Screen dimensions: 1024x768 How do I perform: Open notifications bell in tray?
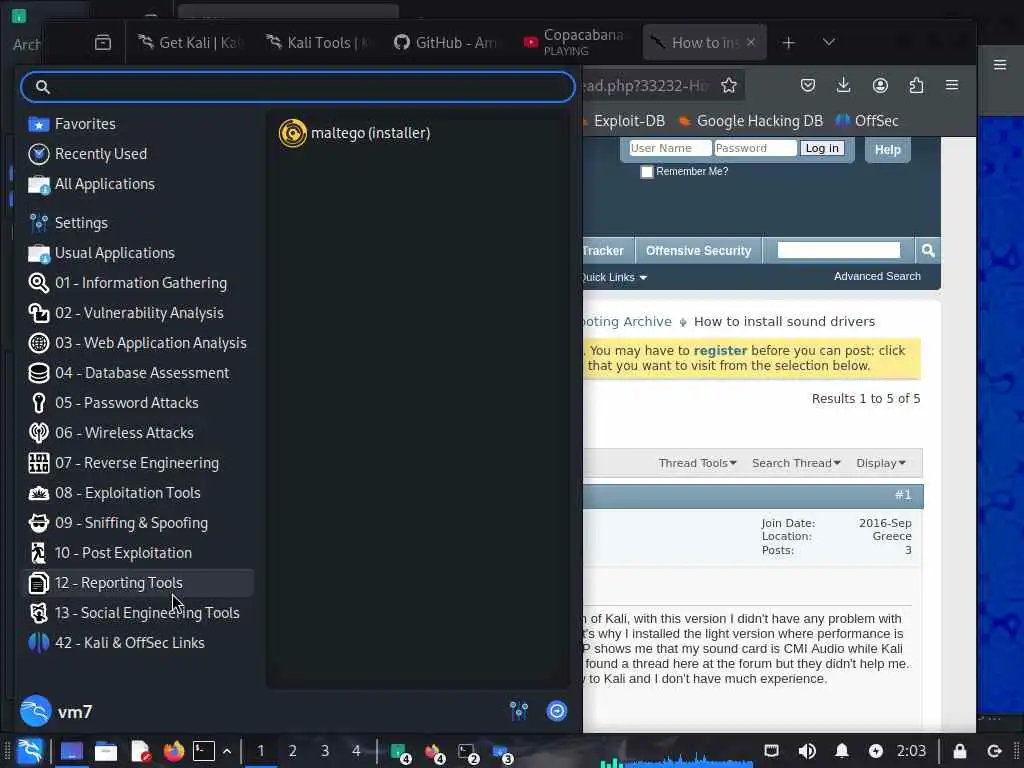[842, 751]
